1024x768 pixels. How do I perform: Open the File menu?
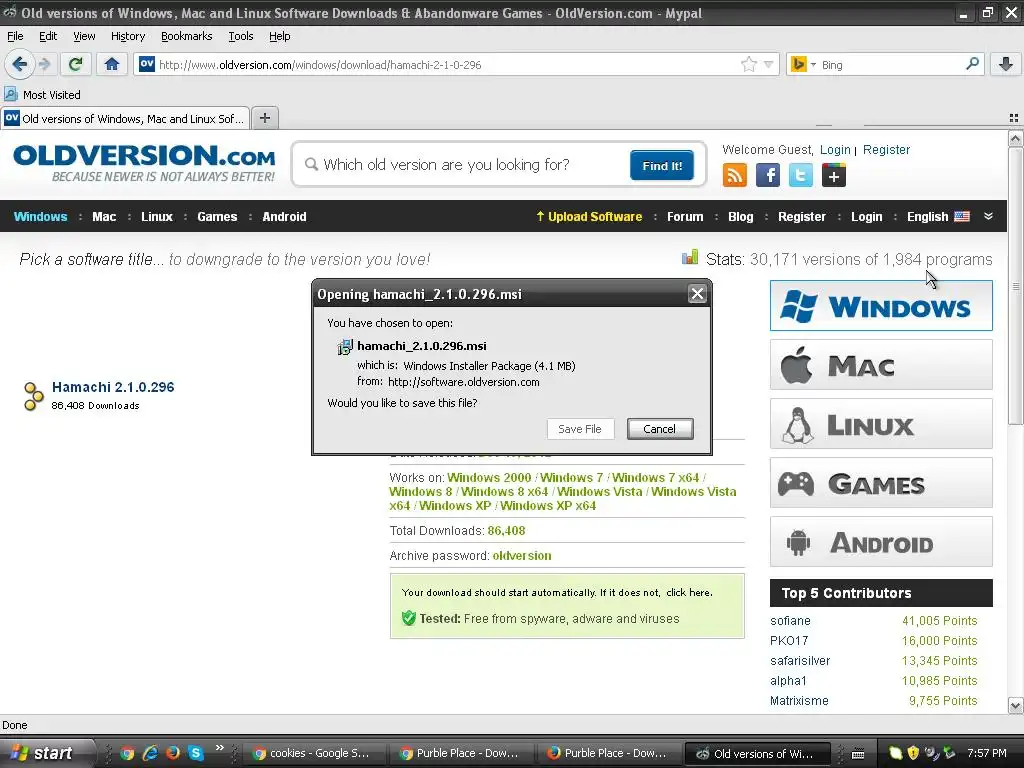[x=15, y=36]
